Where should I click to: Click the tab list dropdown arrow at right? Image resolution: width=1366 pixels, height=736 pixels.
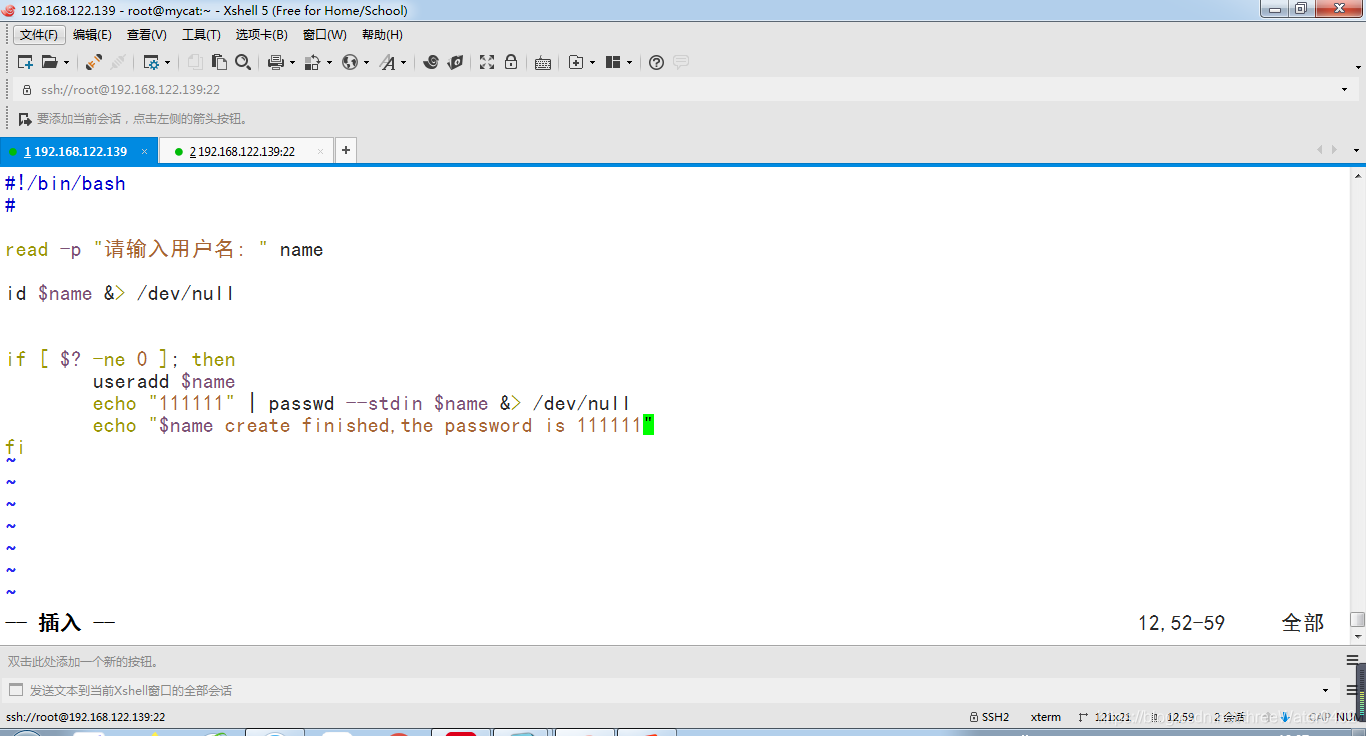click(1357, 150)
